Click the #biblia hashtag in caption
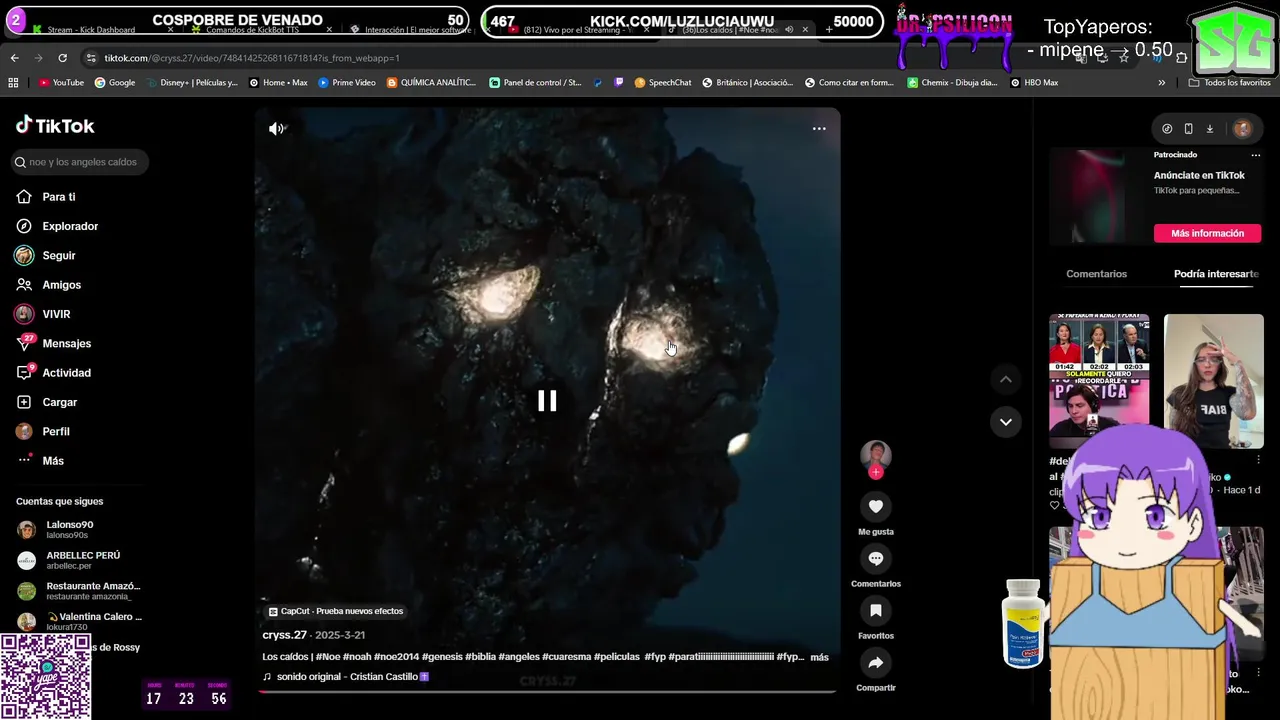Screen dimensions: 1280x720 (481, 657)
